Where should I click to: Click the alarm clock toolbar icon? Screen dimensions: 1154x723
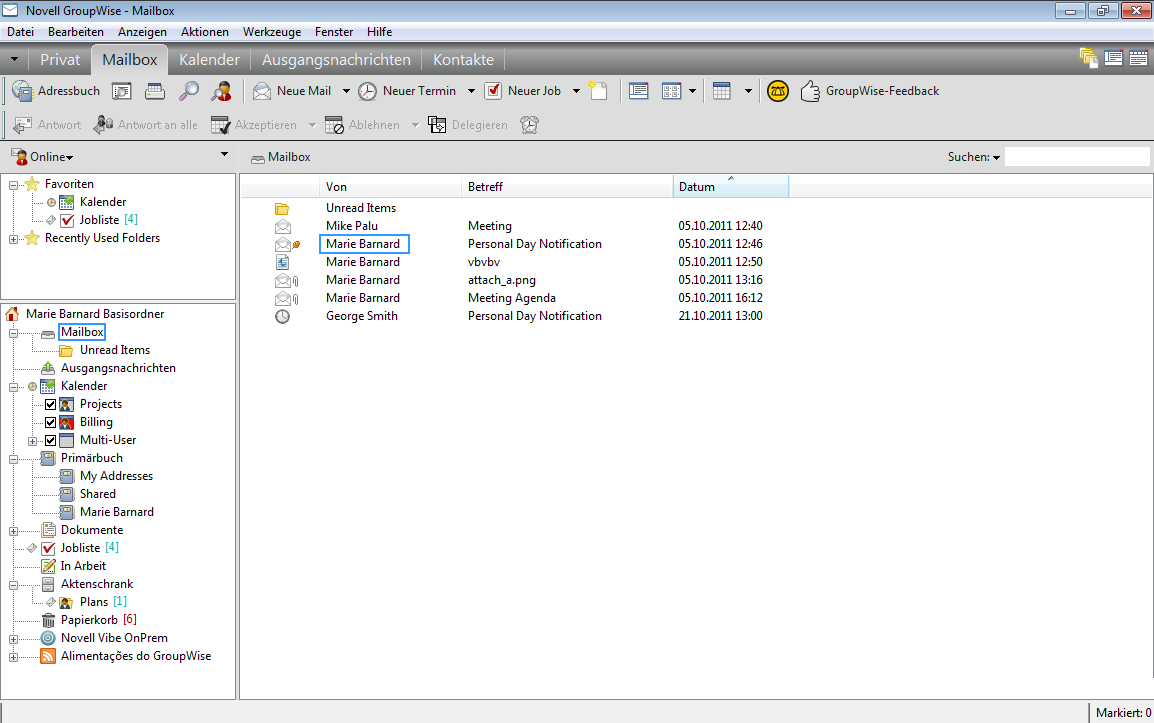click(x=529, y=125)
